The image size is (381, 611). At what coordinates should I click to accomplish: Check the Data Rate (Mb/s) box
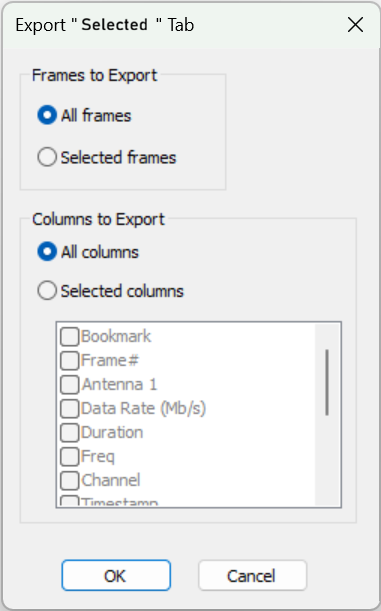coord(70,409)
